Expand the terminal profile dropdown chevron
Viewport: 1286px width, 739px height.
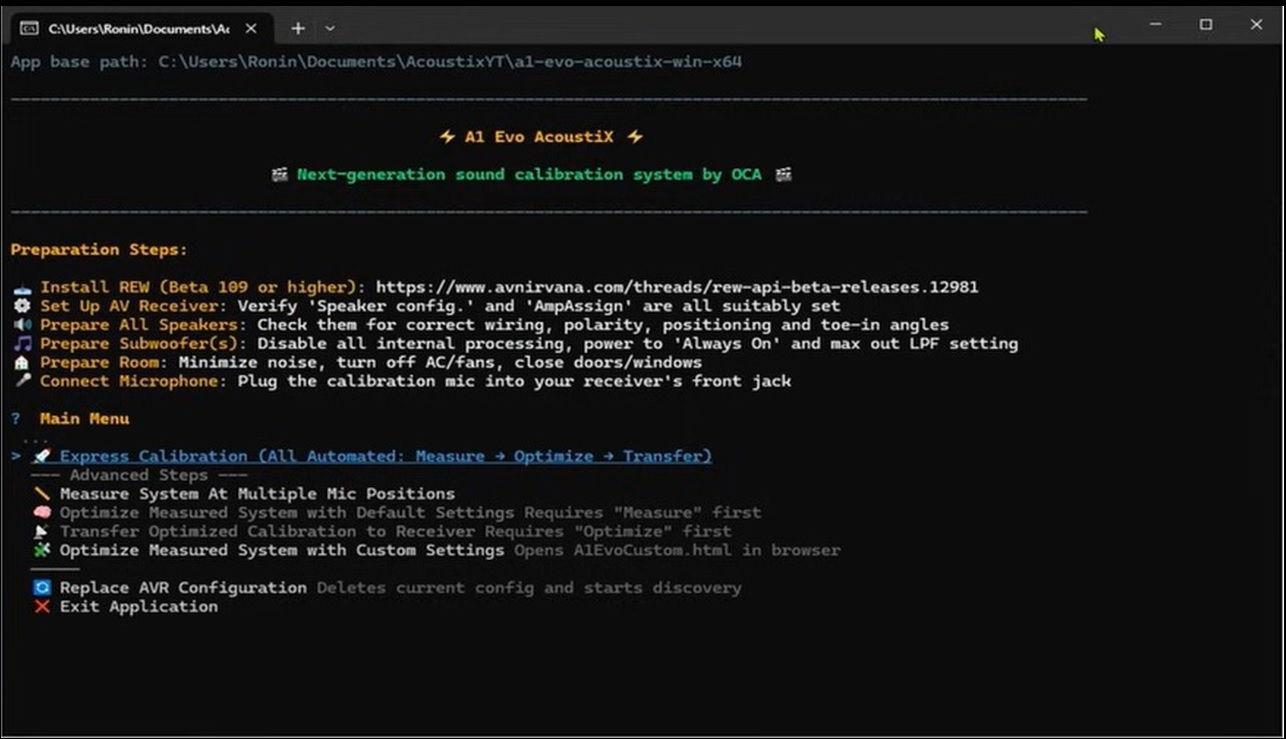(330, 28)
